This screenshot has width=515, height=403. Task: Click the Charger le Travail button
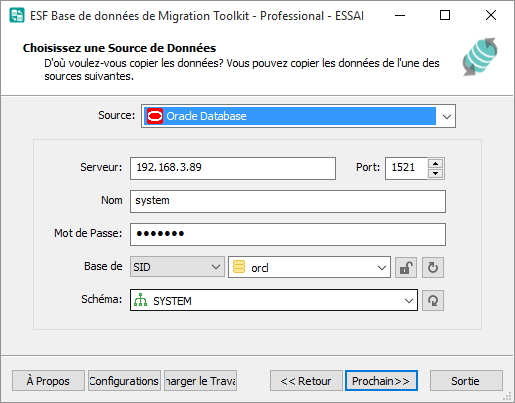200,380
